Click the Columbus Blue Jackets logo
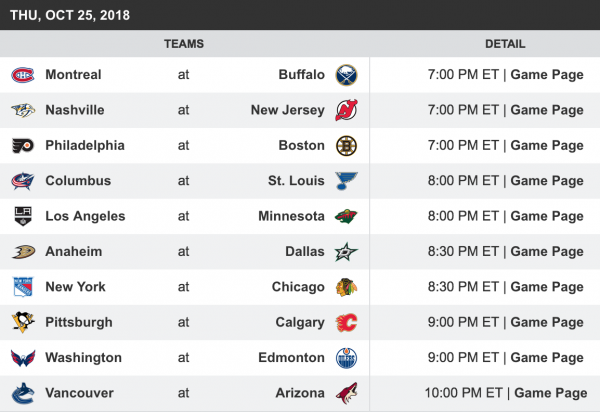Image resolution: width=600 pixels, height=412 pixels. [x=22, y=181]
